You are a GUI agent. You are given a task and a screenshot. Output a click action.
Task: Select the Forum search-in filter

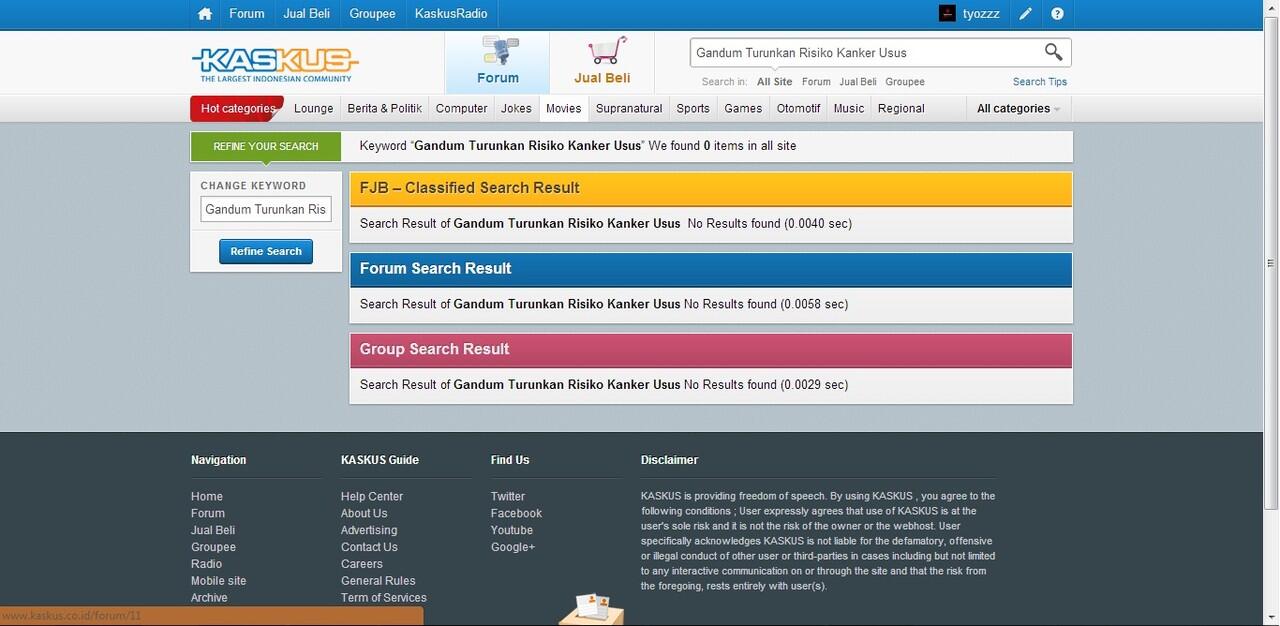816,82
